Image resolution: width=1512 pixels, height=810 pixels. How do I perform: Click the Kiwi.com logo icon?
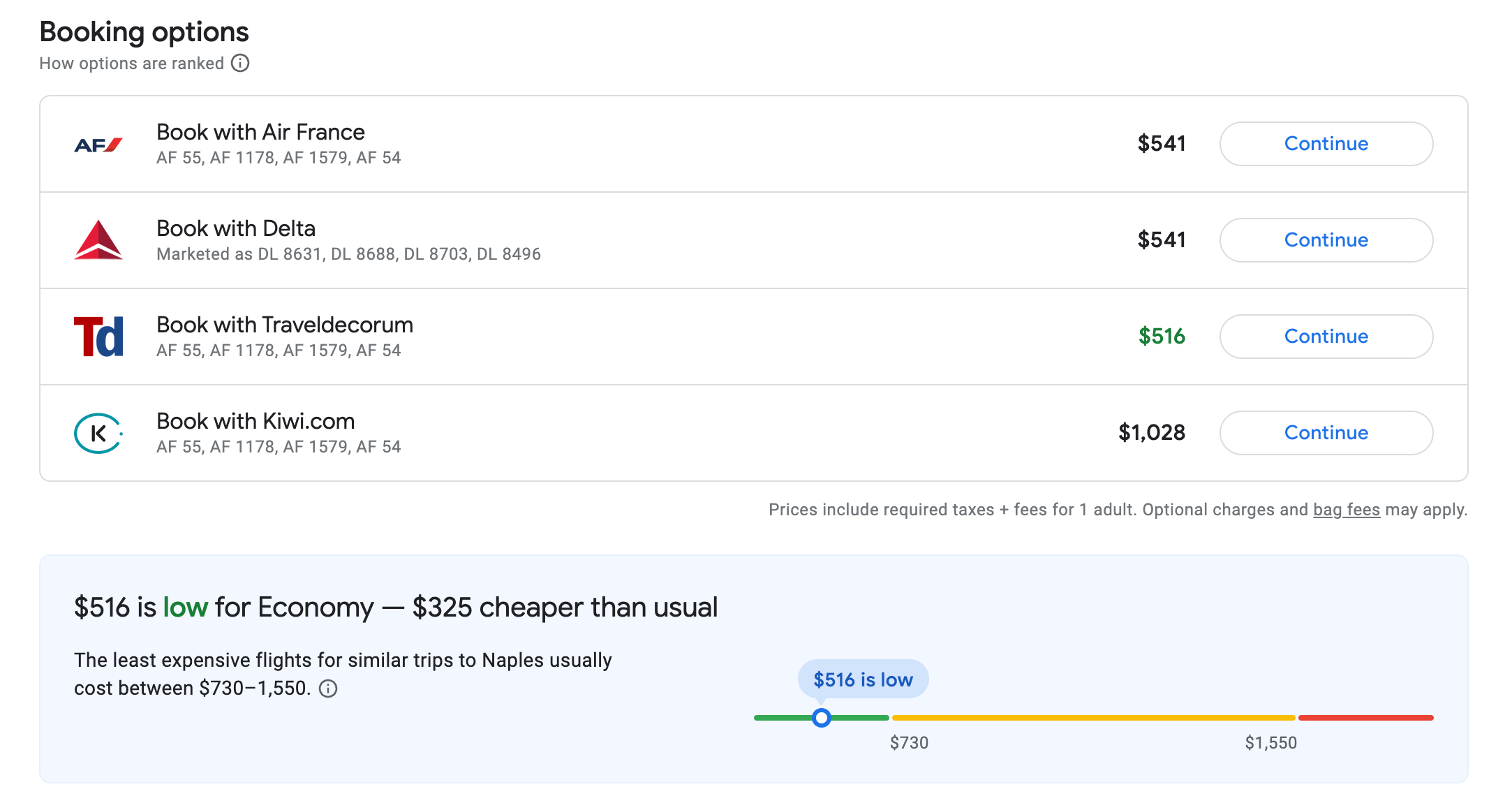[x=98, y=433]
